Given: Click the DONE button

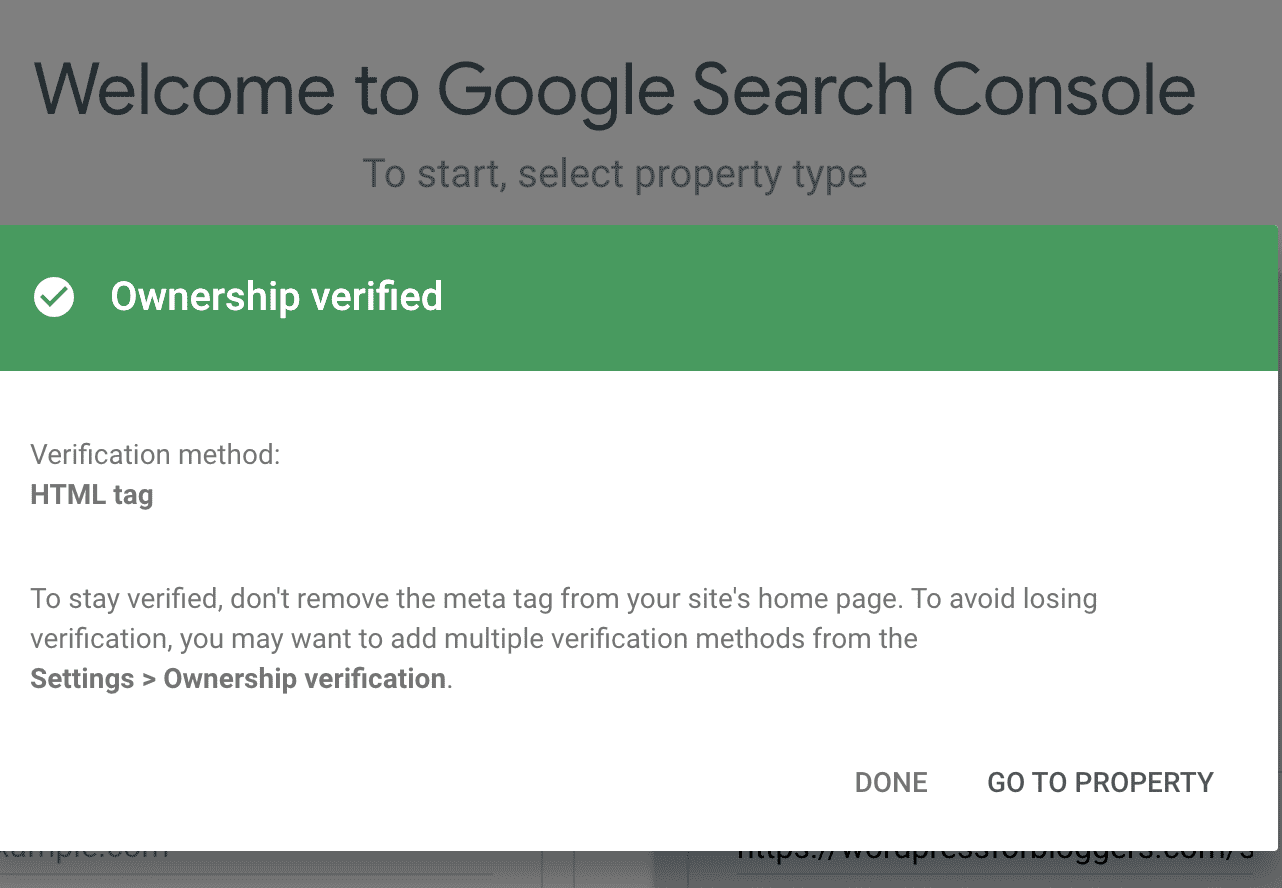Looking at the screenshot, I should 890,782.
